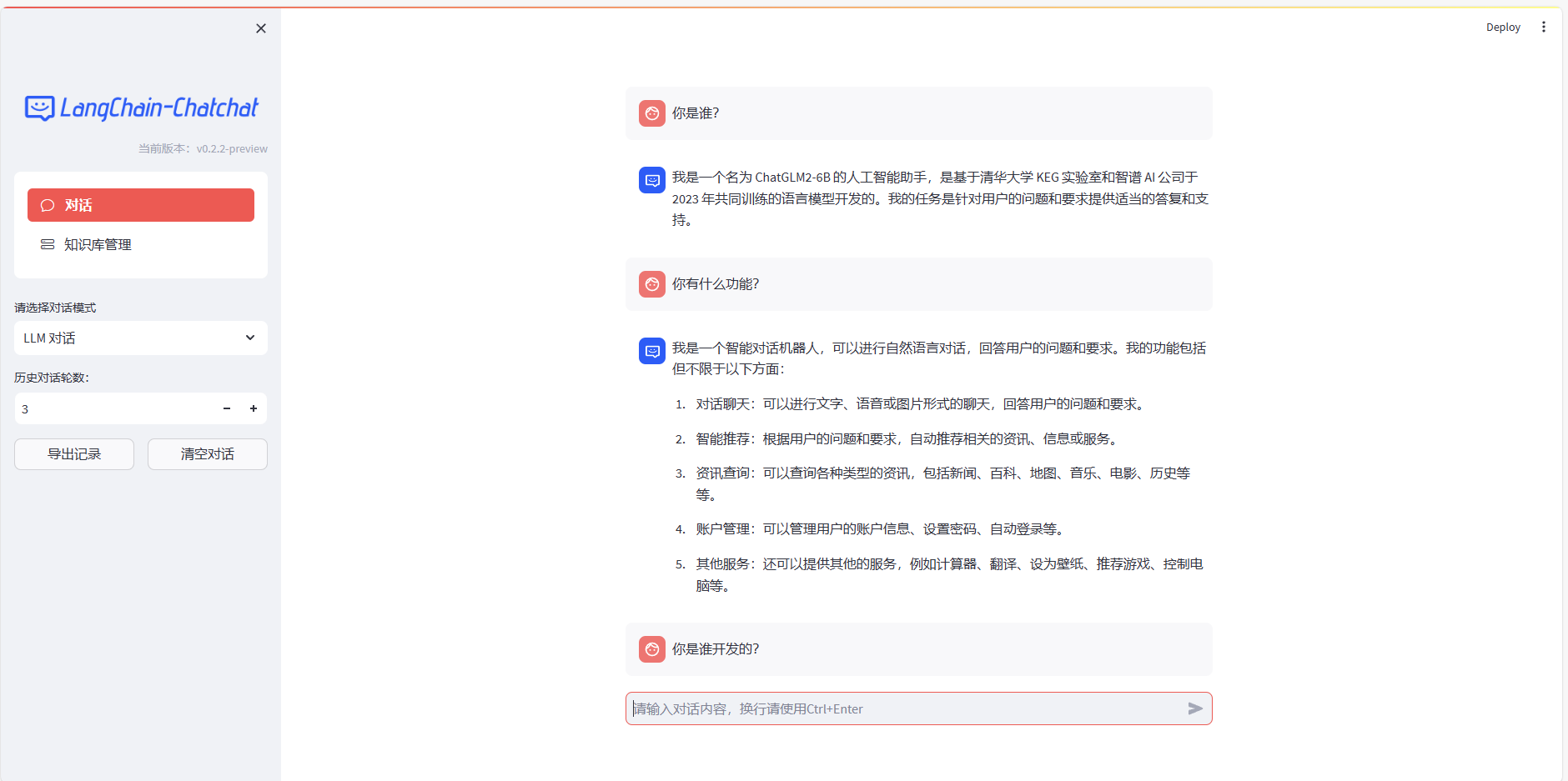Viewport: 1568px width, 781px height.
Task: Click the version text v0.2.2-preview
Action: pyautogui.click(x=232, y=149)
